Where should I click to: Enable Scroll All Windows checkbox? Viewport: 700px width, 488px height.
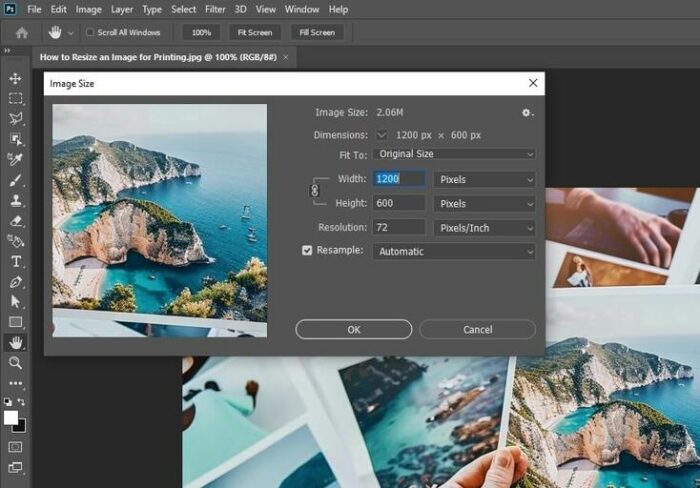[90, 32]
